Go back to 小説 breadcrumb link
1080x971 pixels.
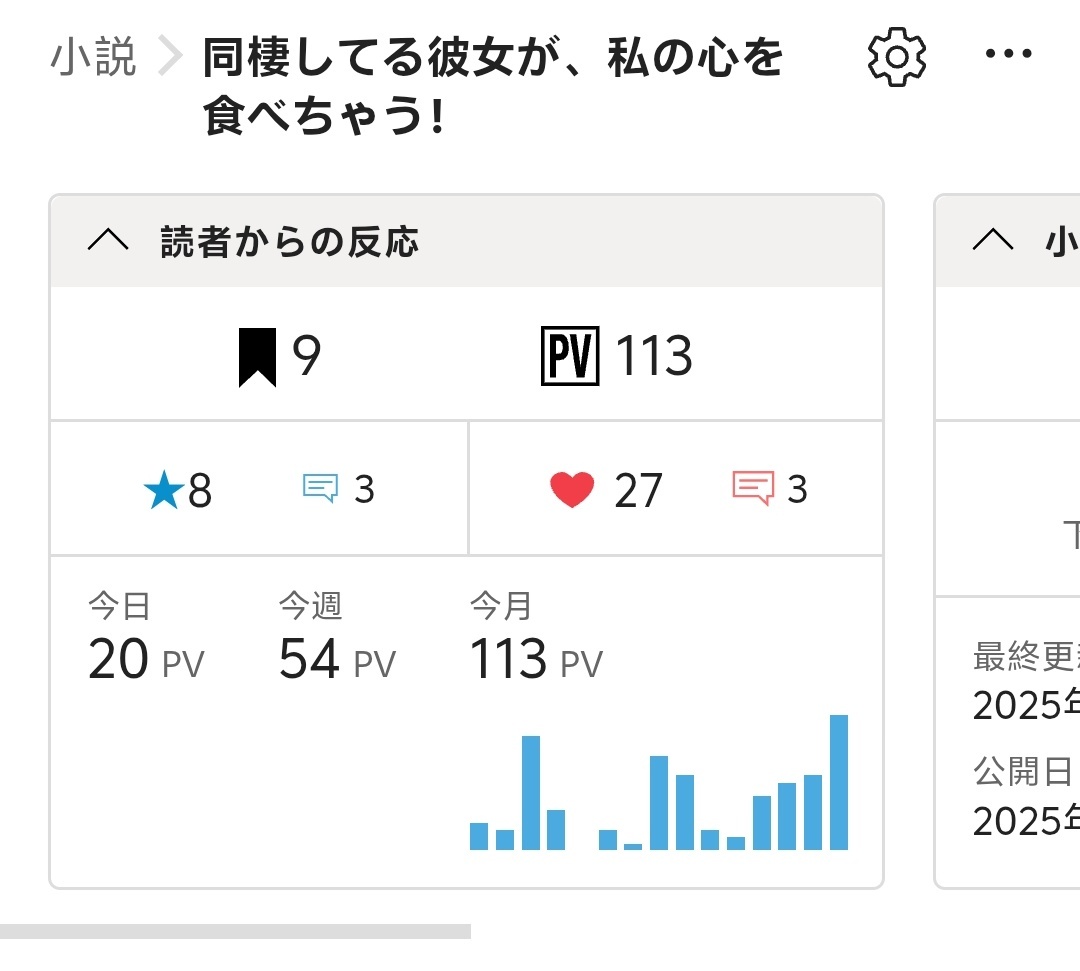coord(93,58)
